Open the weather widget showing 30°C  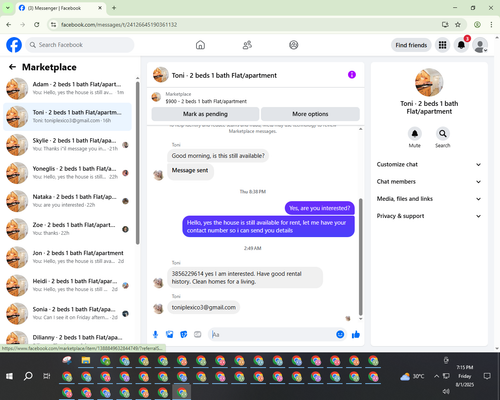click(x=412, y=376)
